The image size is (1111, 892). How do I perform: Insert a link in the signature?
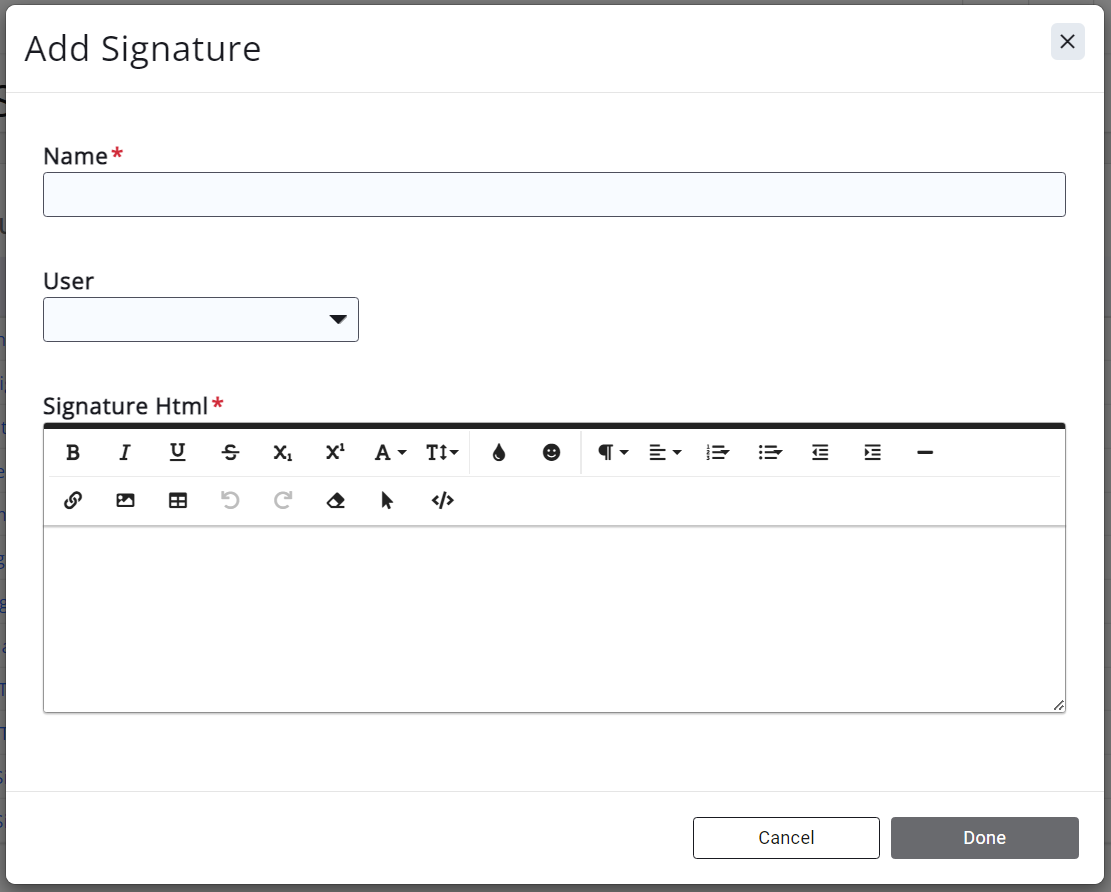[x=73, y=501]
